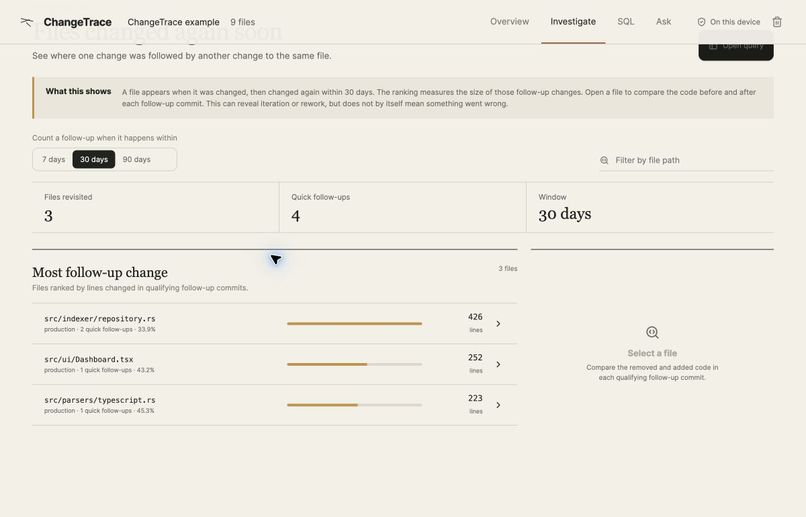Open the src/ui/Dashboard.tsx file name
The width and height of the screenshot is (806, 517).
tap(88, 359)
